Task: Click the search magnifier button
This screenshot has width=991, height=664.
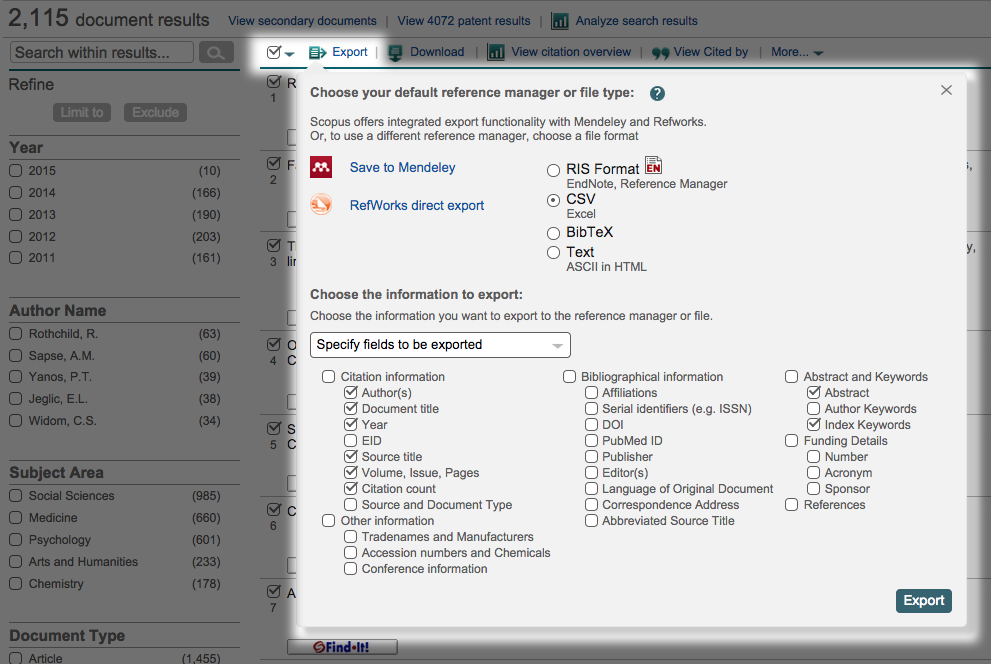Action: pos(216,52)
